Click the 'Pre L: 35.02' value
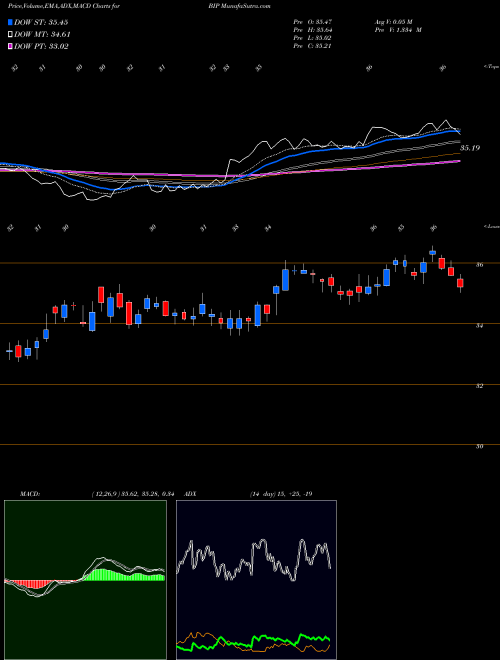 pos(313,37)
